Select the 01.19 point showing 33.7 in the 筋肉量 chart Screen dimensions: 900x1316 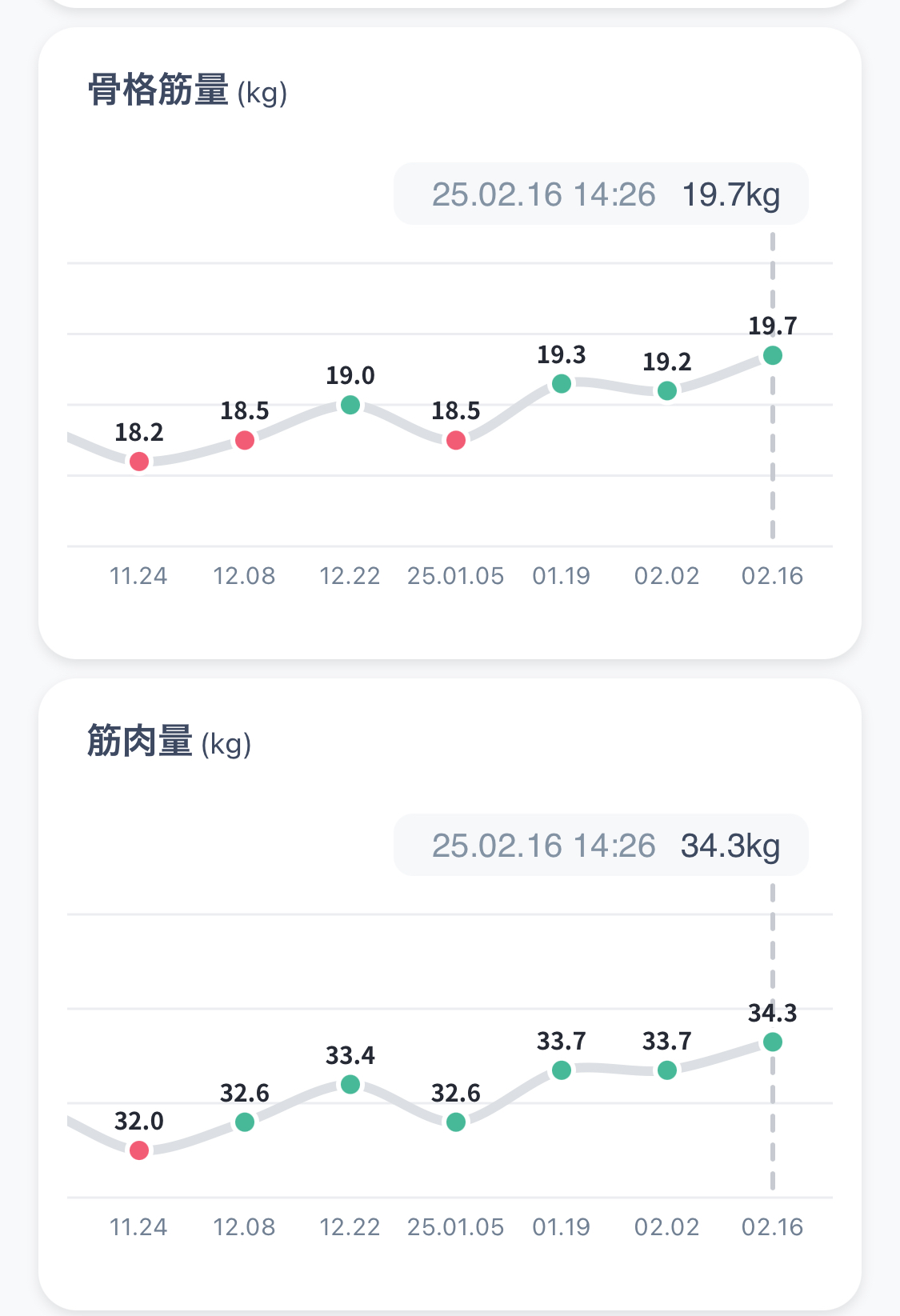562,1070
